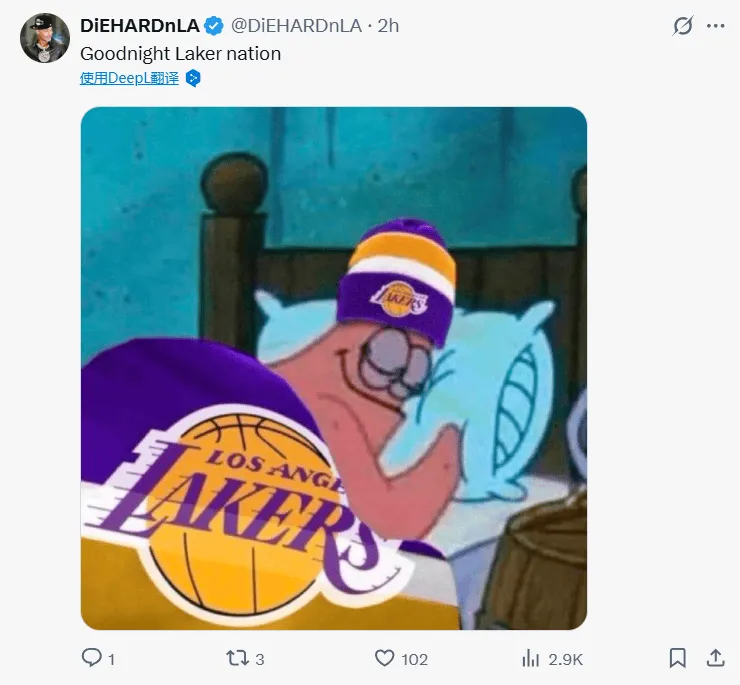Open the @DiEHARDnLA handle link
Viewport: 740px width, 685px height.
tap(297, 26)
